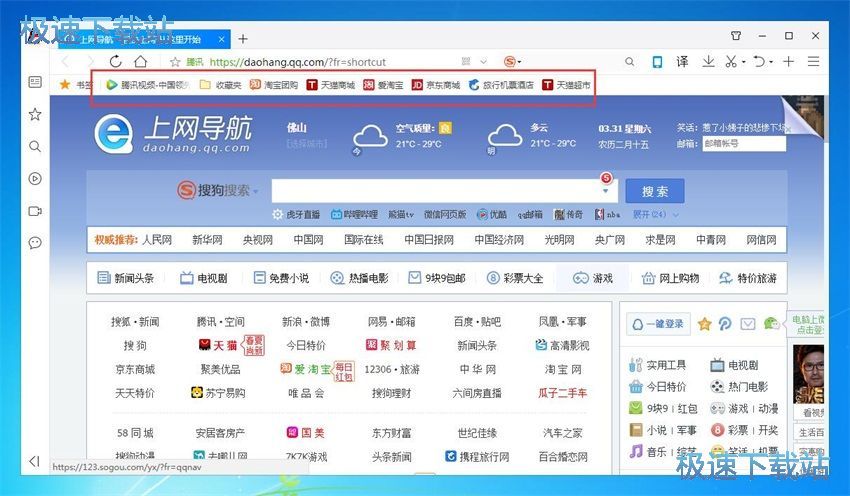Select the 游戏 category tab
Image resolution: width=850 pixels, height=496 pixels.
coord(593,278)
